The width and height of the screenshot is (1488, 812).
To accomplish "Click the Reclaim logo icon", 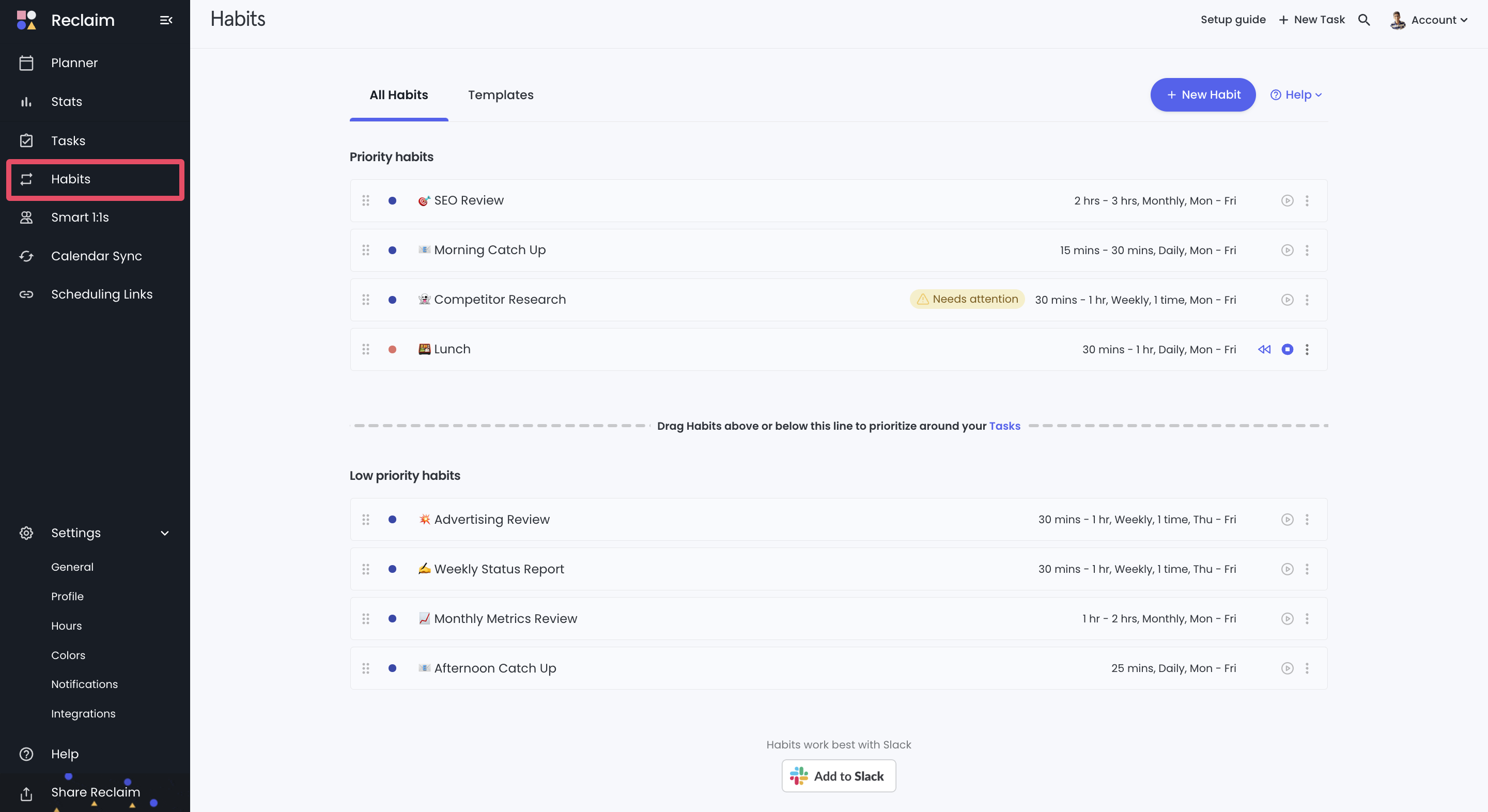I will click(26, 20).
